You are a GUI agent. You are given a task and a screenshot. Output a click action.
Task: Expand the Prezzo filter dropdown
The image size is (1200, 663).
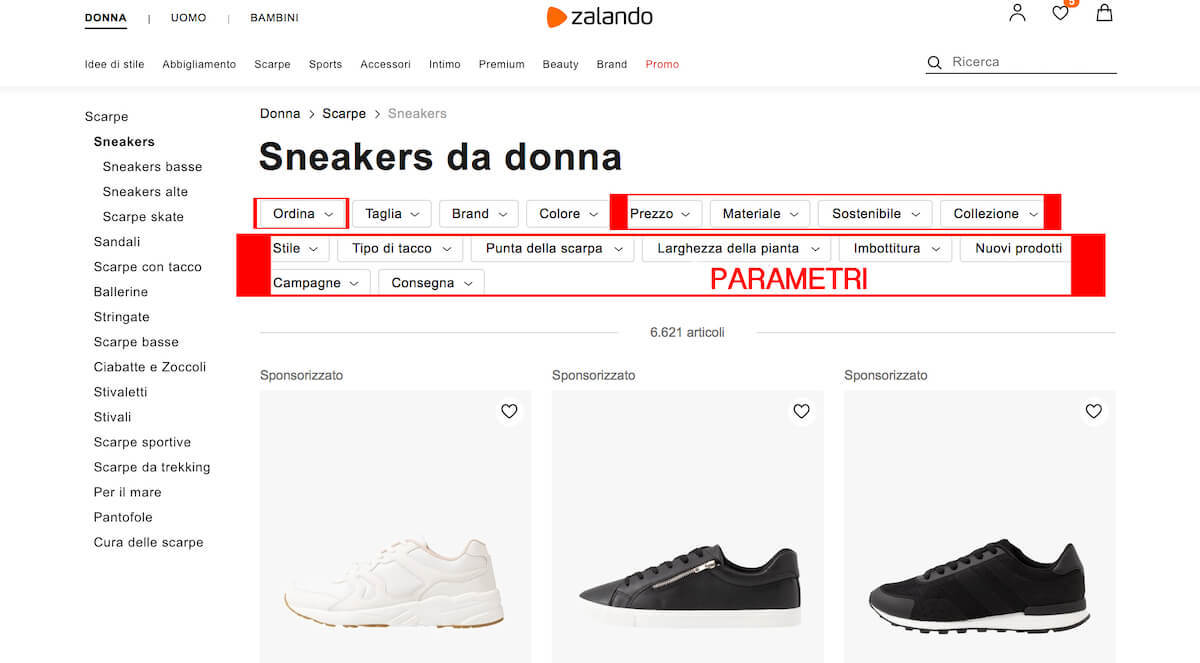(660, 213)
